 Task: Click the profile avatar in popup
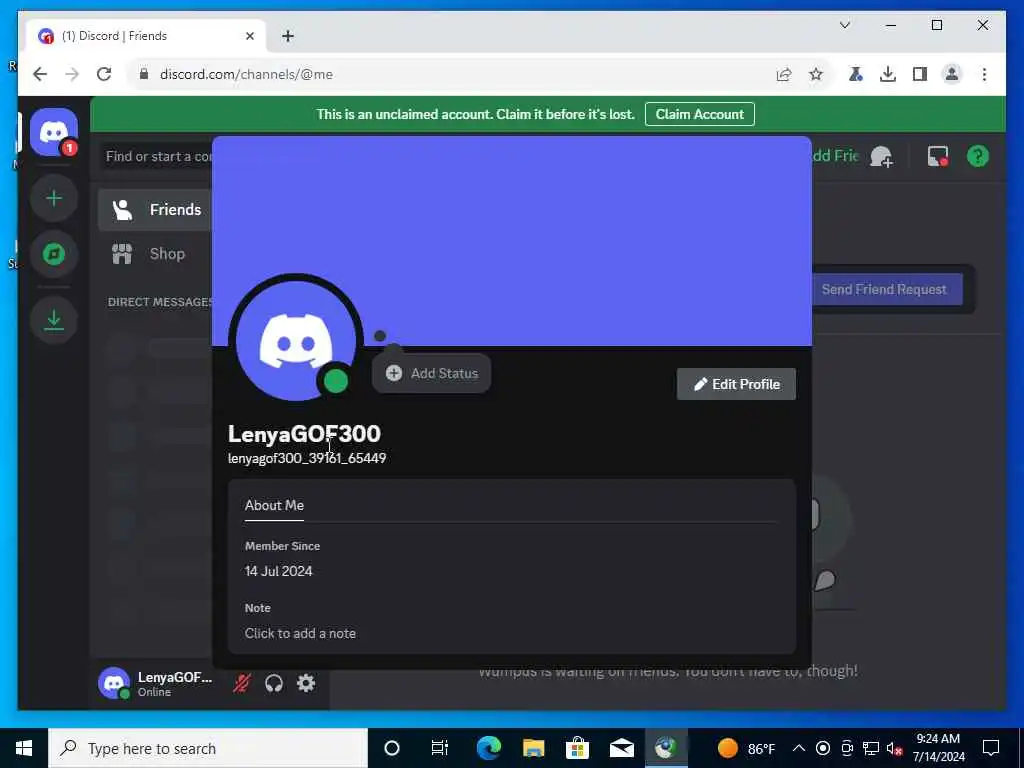296,341
